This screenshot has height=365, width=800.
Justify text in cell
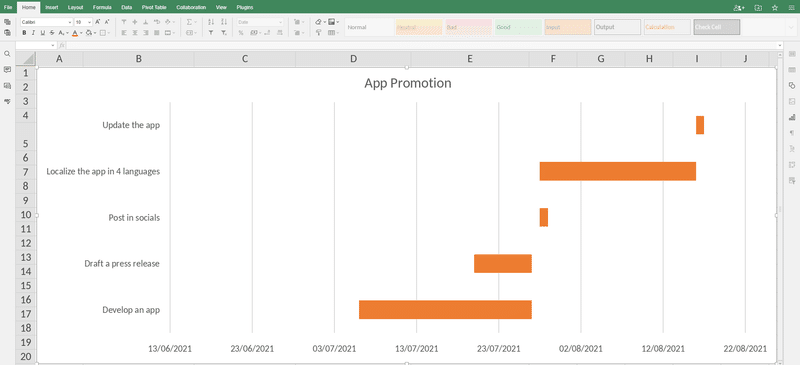click(x=157, y=33)
